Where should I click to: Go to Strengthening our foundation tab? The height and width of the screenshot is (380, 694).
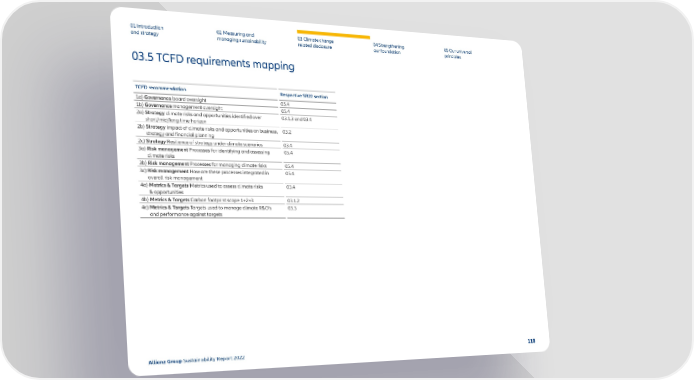(388, 48)
